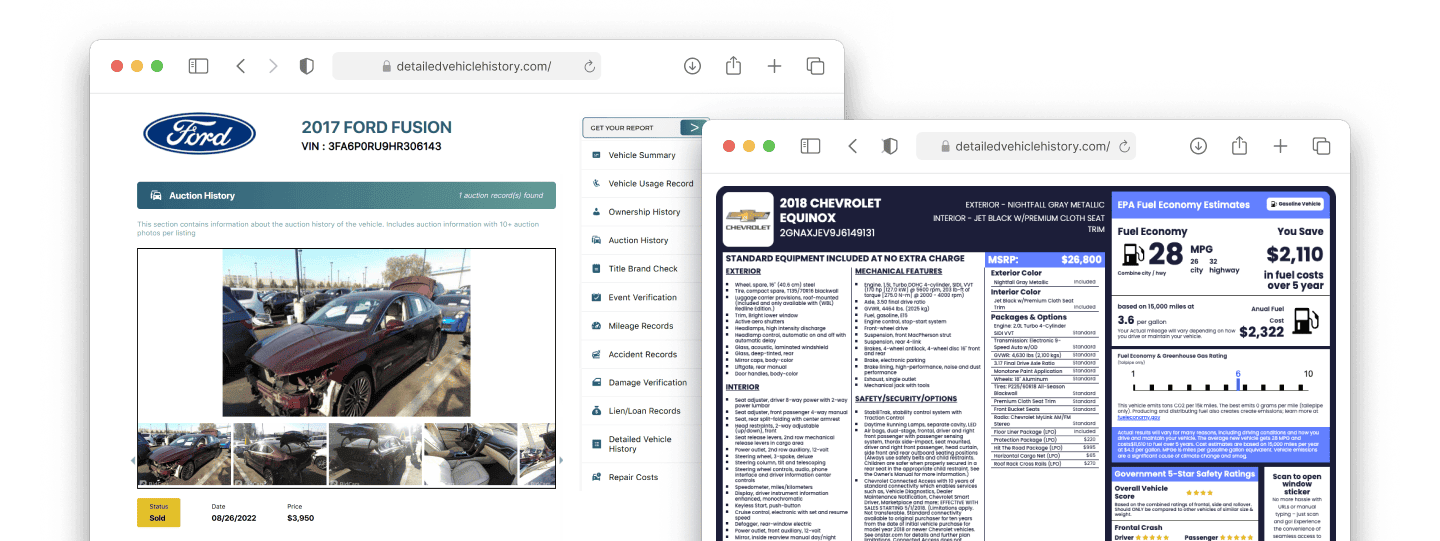Toggle sidebar icon in Ford Fusion window
This screenshot has height=541, width=1440.
click(199, 66)
